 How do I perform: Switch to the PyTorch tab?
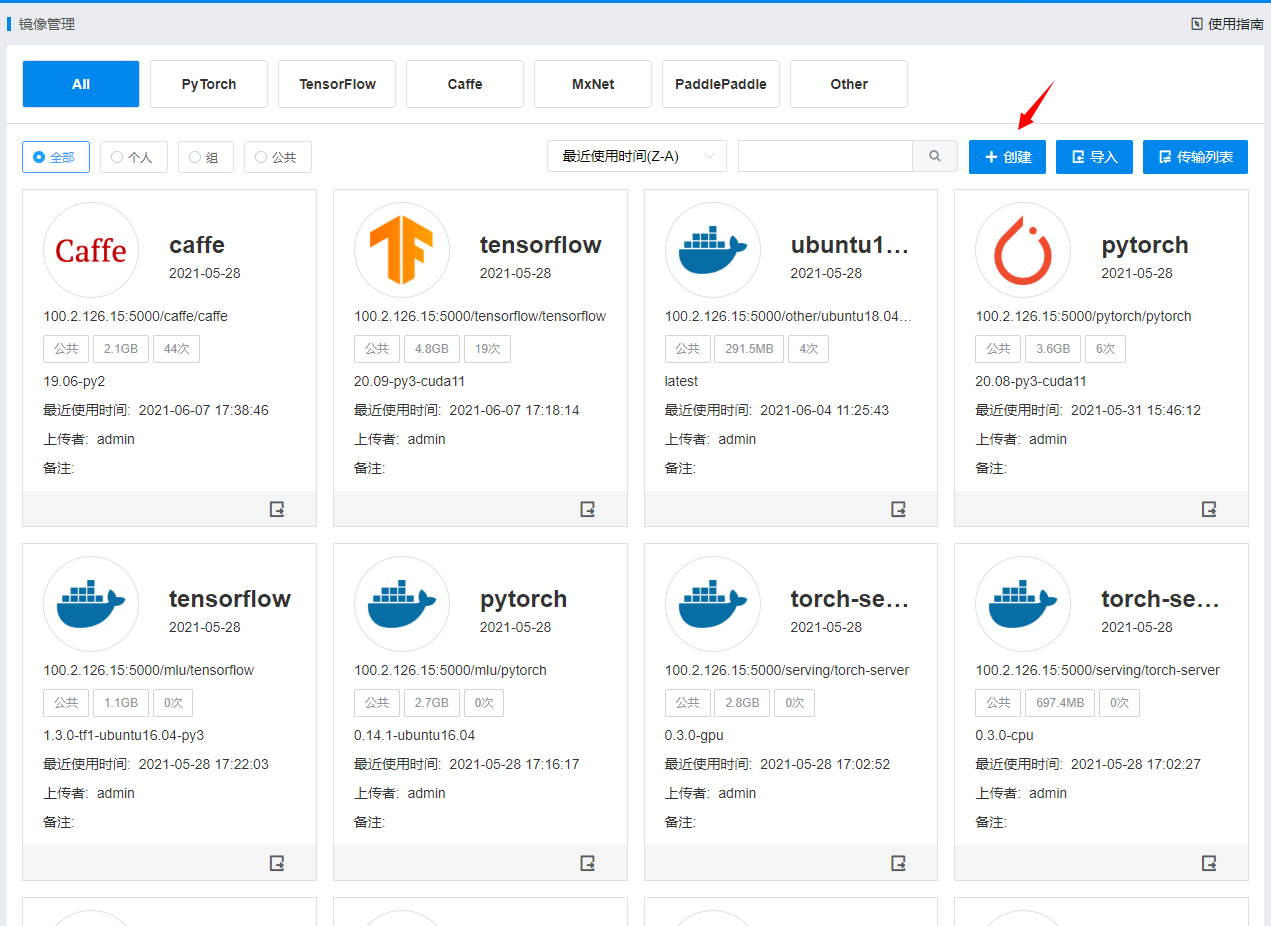209,84
